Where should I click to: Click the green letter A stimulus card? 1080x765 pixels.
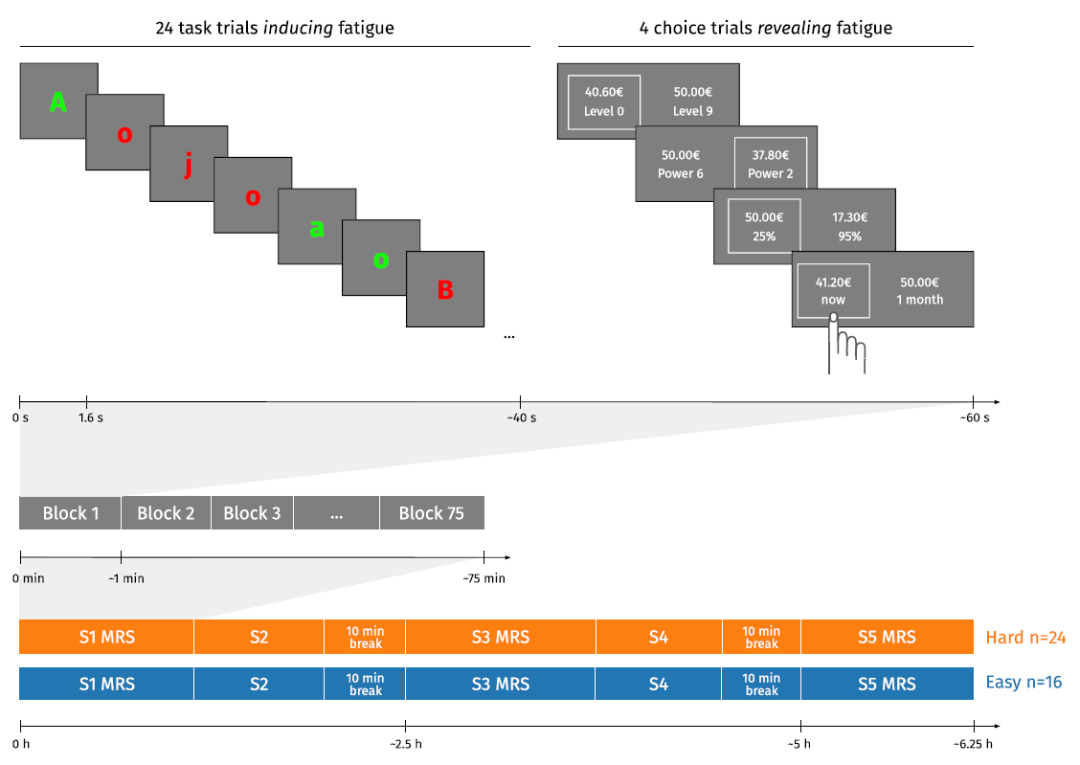(59, 101)
